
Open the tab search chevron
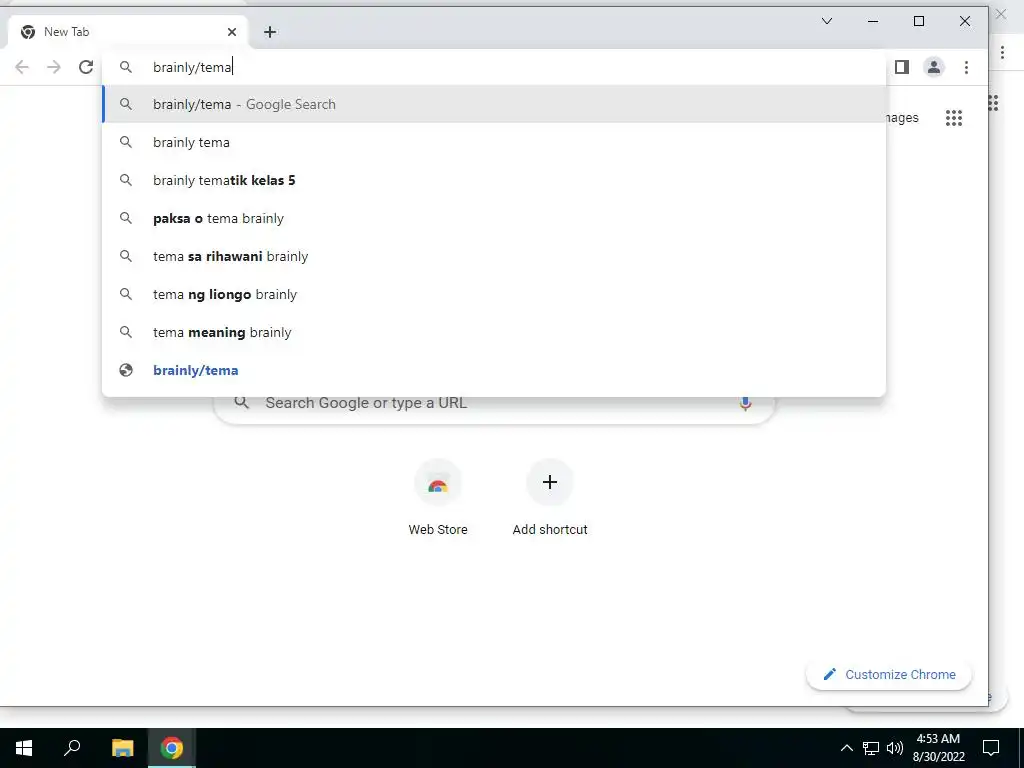tap(827, 21)
